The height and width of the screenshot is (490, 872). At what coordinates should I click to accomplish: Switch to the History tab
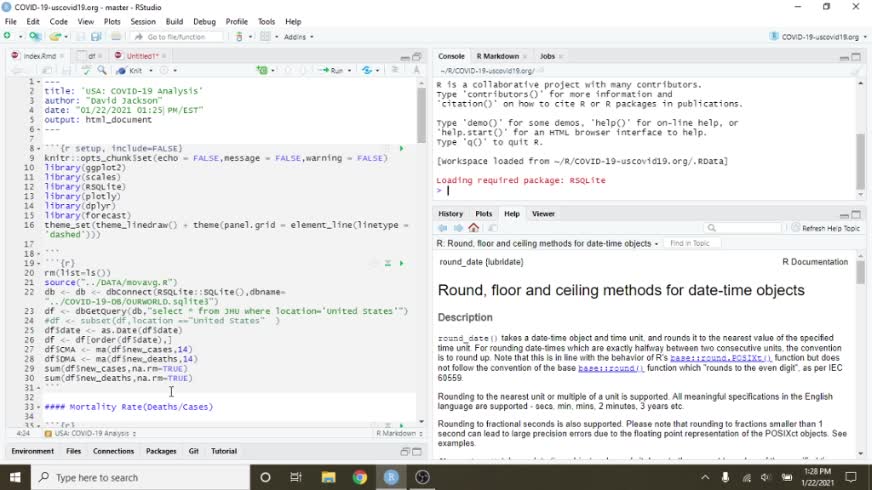pos(450,214)
